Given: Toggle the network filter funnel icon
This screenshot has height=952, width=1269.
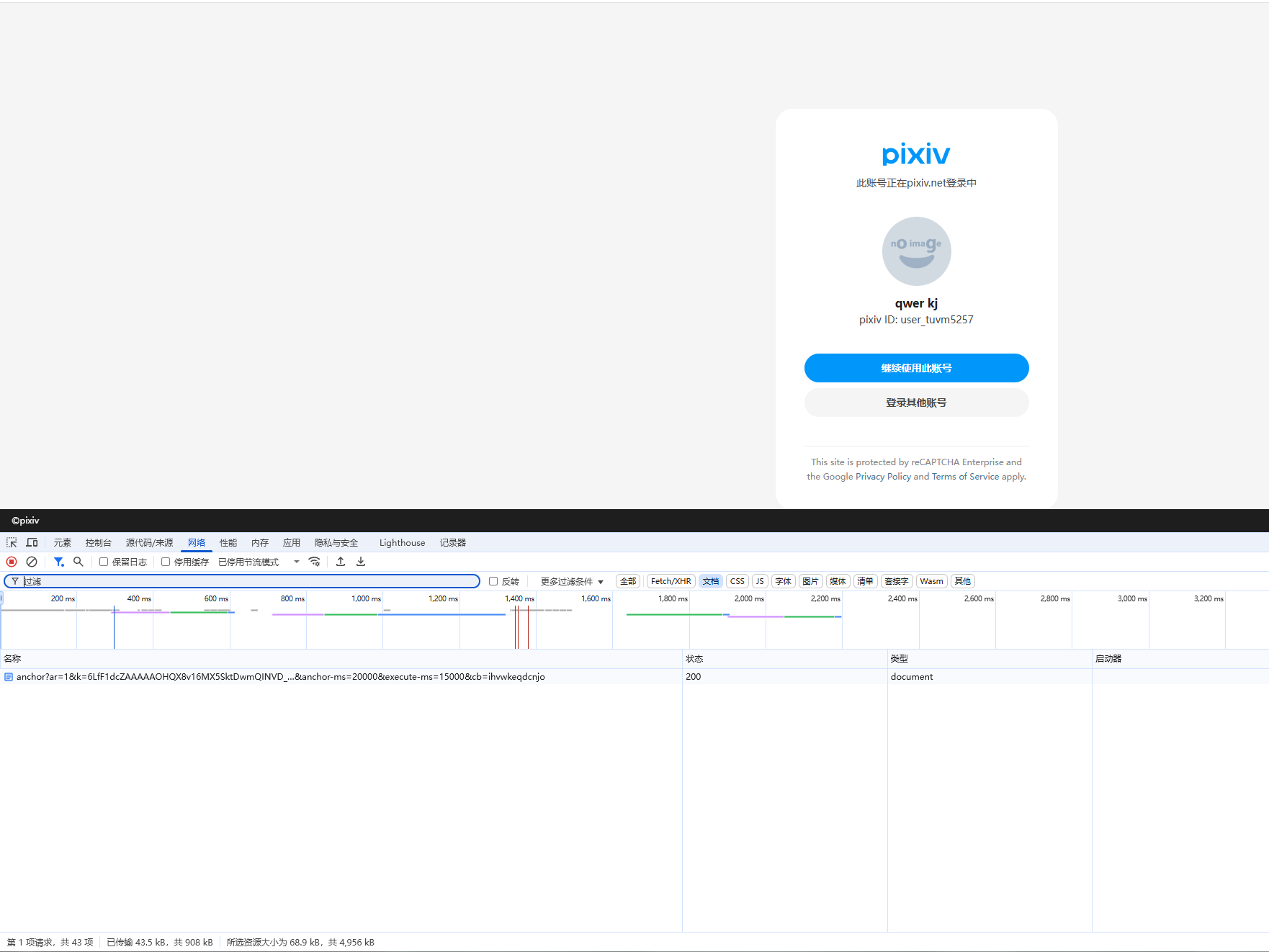Looking at the screenshot, I should pyautogui.click(x=59, y=562).
